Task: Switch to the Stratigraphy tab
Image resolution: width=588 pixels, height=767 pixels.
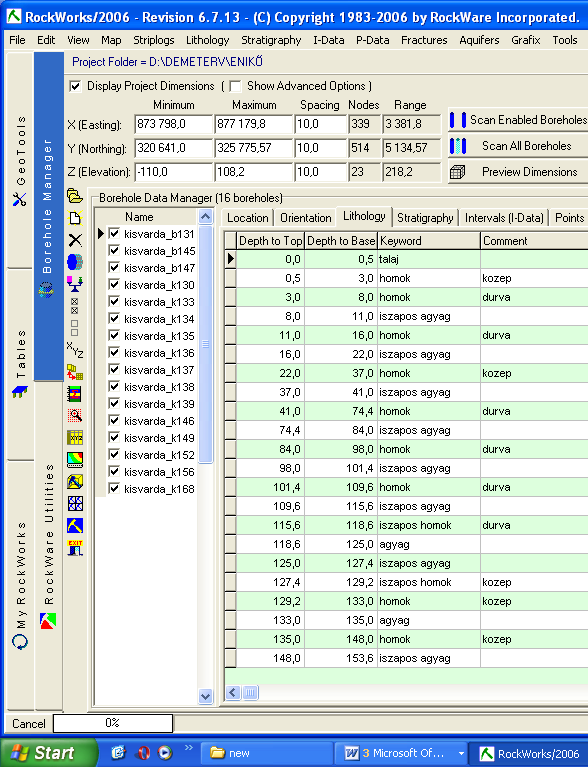Action: (425, 218)
